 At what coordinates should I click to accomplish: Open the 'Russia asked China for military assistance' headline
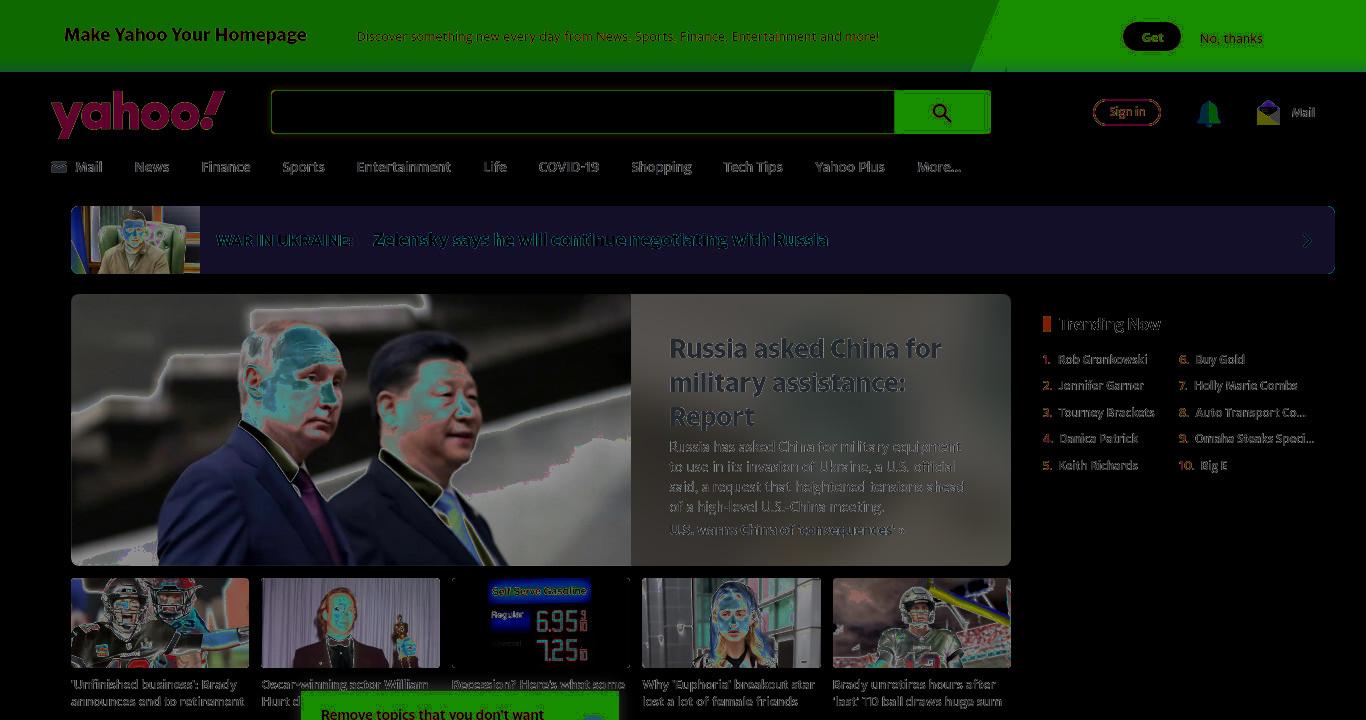(805, 382)
